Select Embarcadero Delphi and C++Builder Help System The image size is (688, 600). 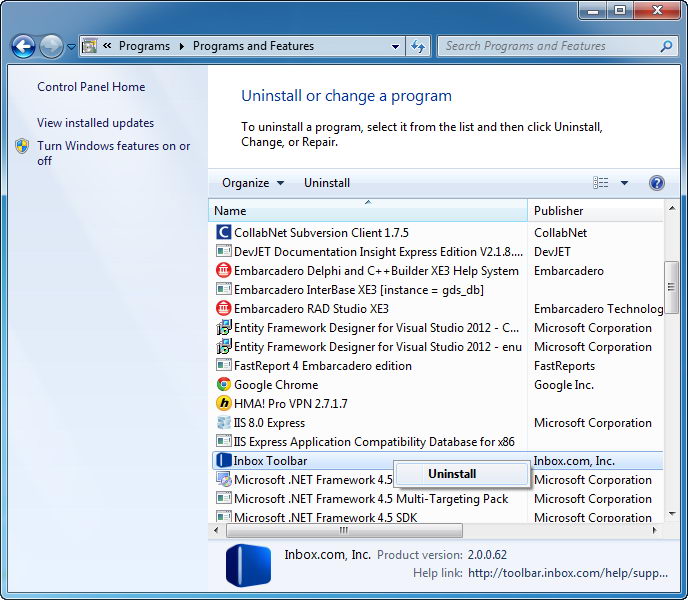376,271
